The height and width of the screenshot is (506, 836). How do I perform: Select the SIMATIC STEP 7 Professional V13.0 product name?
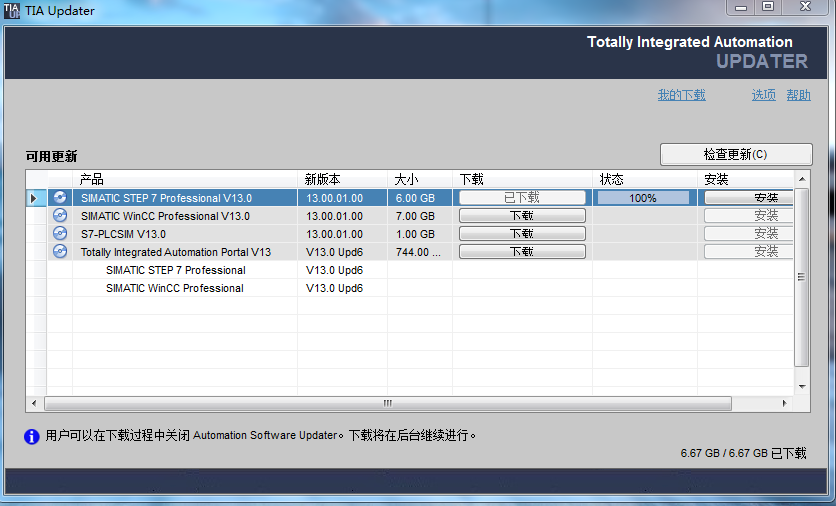[x=166, y=198]
